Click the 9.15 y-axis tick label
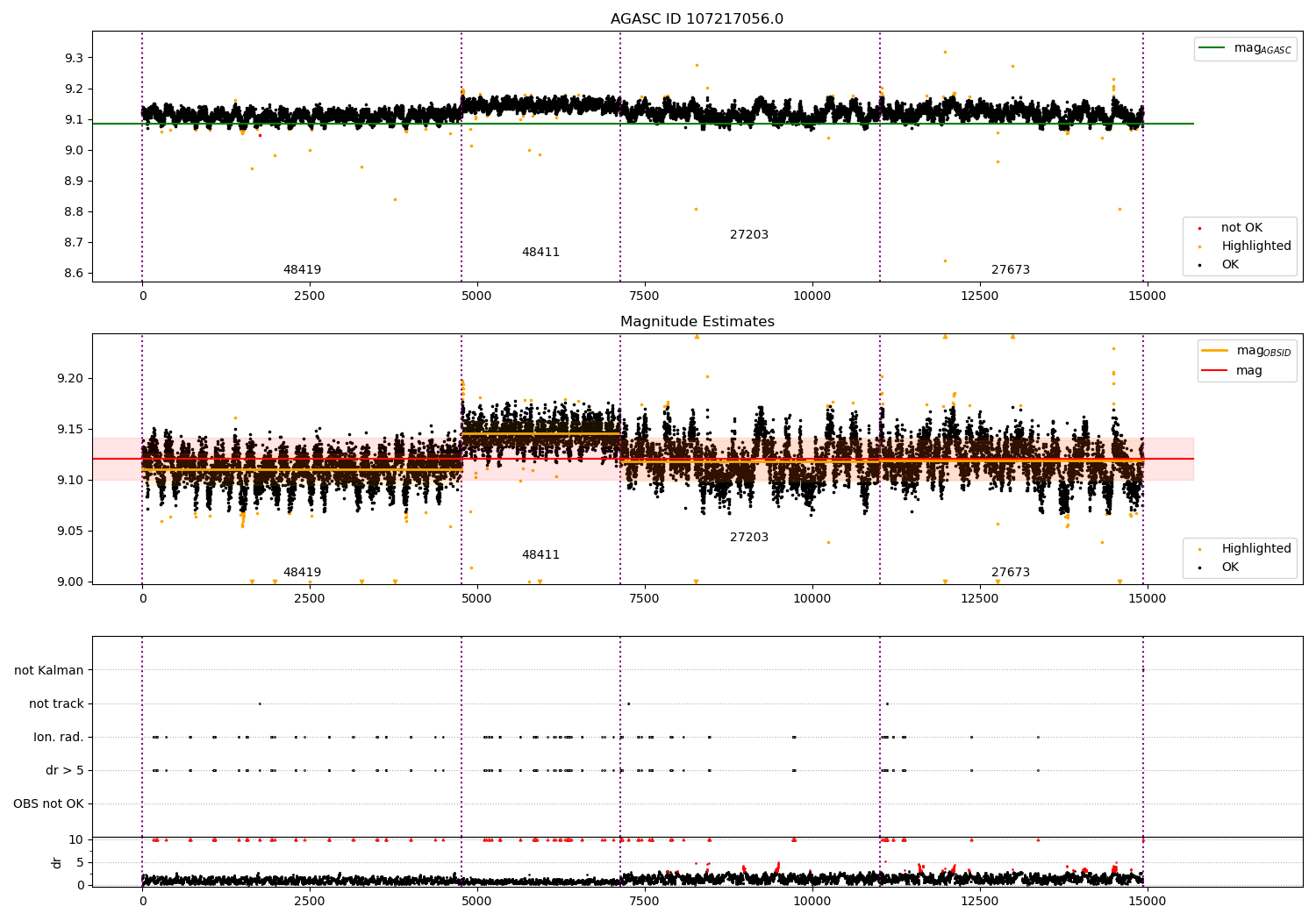 [71, 429]
